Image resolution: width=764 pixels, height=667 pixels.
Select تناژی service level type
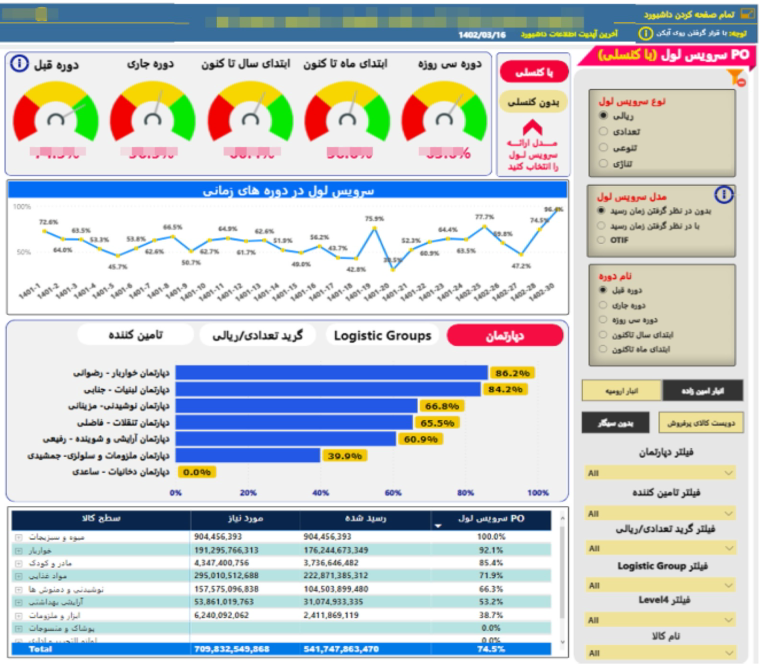click(x=603, y=163)
